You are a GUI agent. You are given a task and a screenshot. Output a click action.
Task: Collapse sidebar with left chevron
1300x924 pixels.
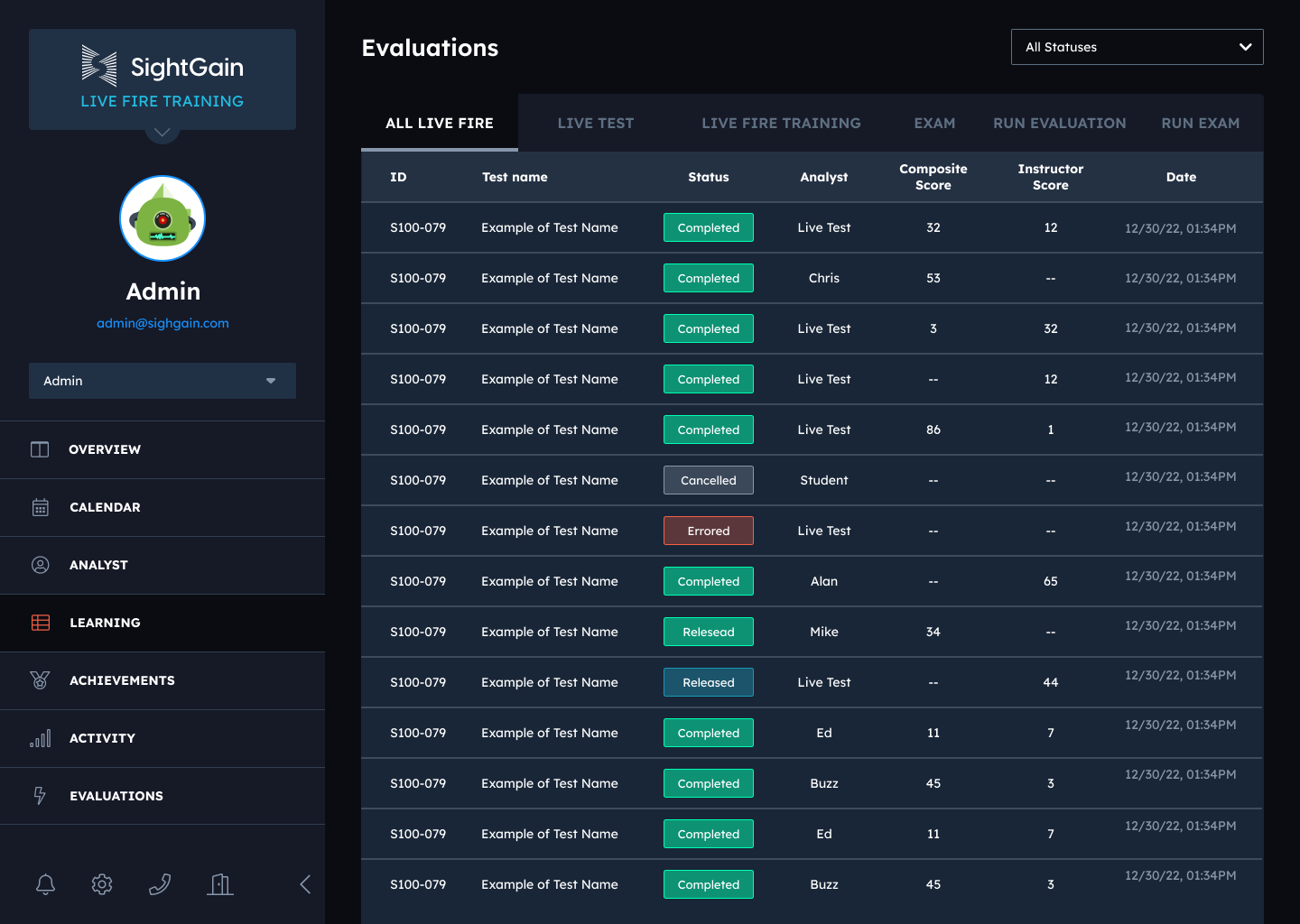coord(305,884)
